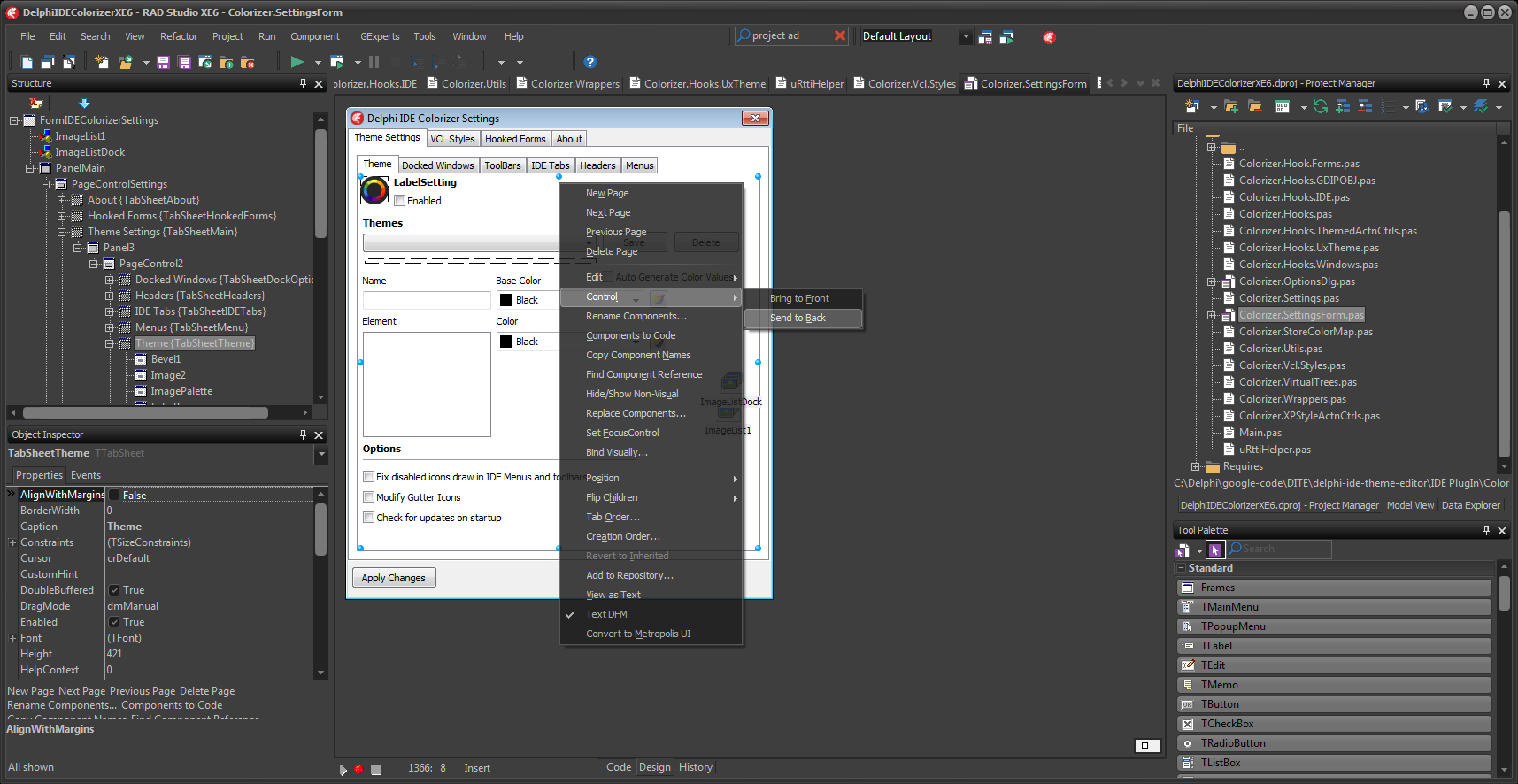Viewport: 1518px width, 784px height.
Task: Select Send to Back submenu item
Action: [x=803, y=318]
